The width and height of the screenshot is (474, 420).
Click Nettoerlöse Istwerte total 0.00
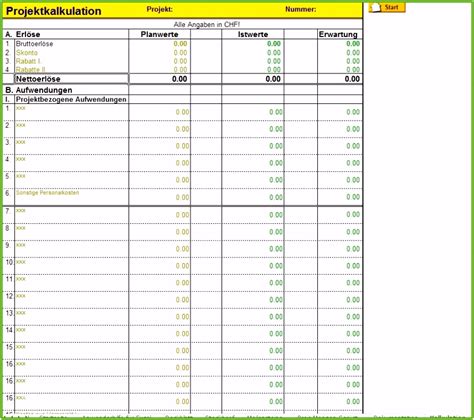(x=273, y=79)
